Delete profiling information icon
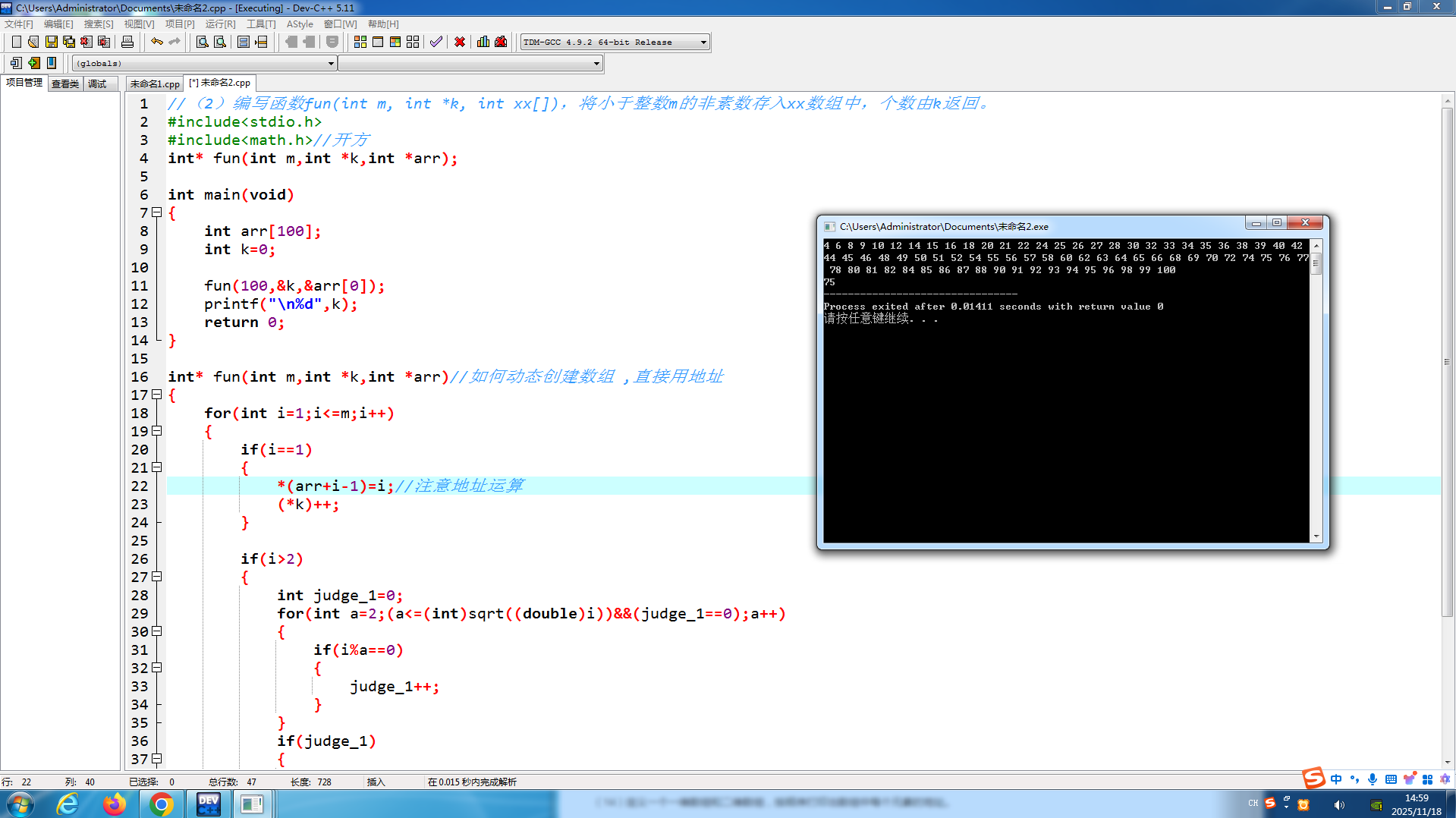The width and height of the screenshot is (1456, 818). (x=501, y=42)
